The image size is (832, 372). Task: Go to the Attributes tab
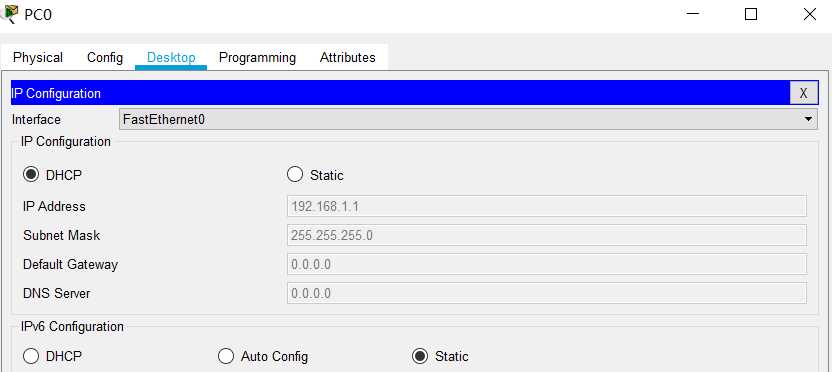pyautogui.click(x=348, y=57)
